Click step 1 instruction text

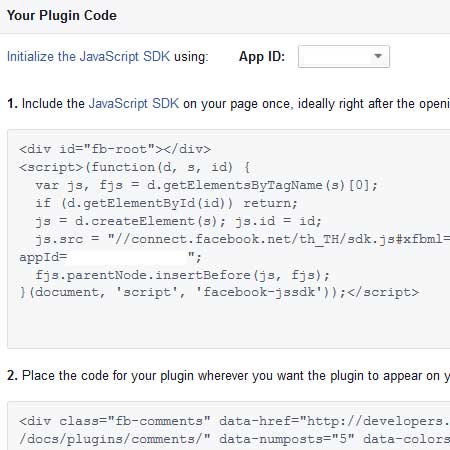click(x=229, y=104)
